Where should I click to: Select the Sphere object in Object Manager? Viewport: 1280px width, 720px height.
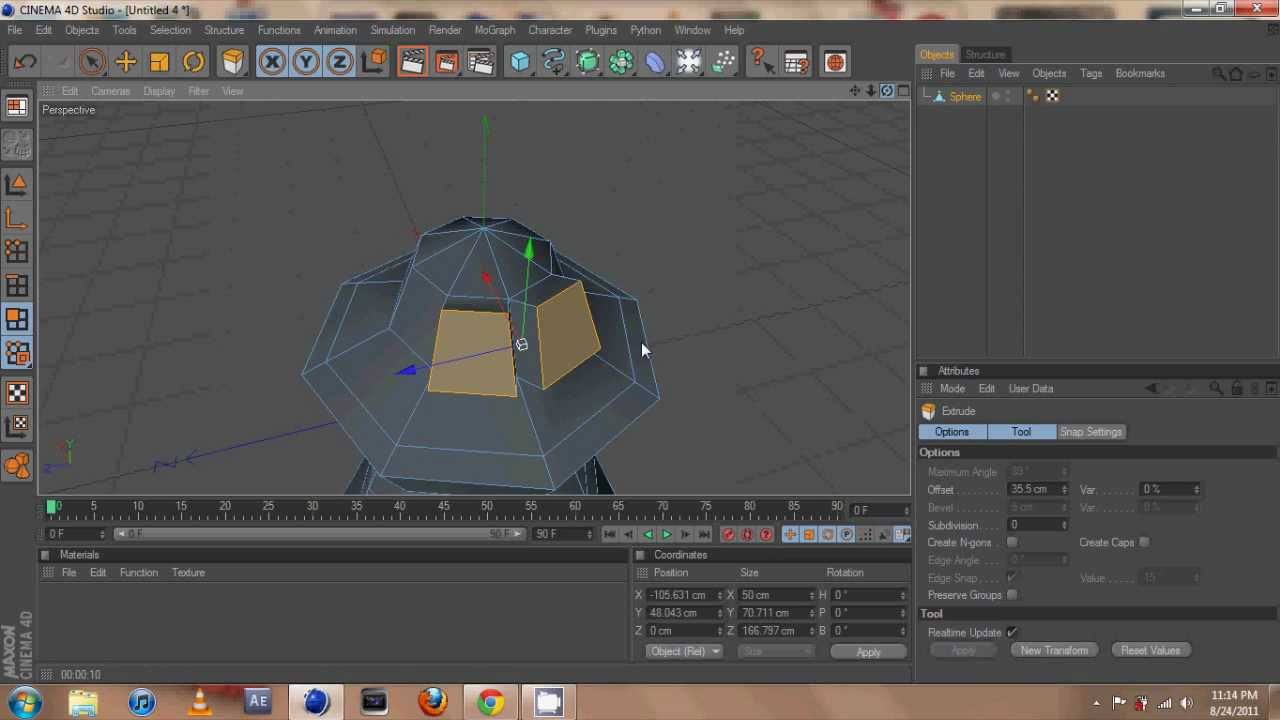[x=965, y=96]
